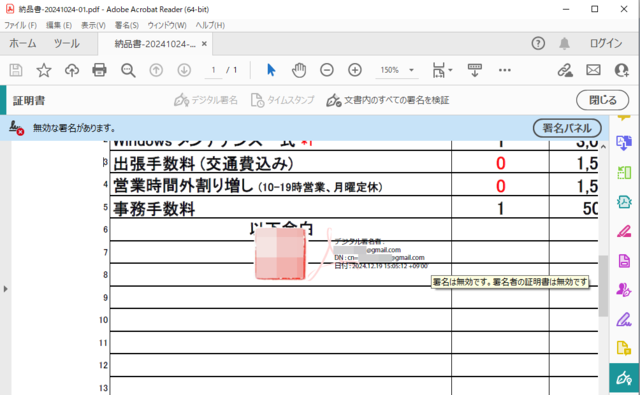Open the 編集(E) menu
Viewport: 640px width, 395px height.
point(59,25)
